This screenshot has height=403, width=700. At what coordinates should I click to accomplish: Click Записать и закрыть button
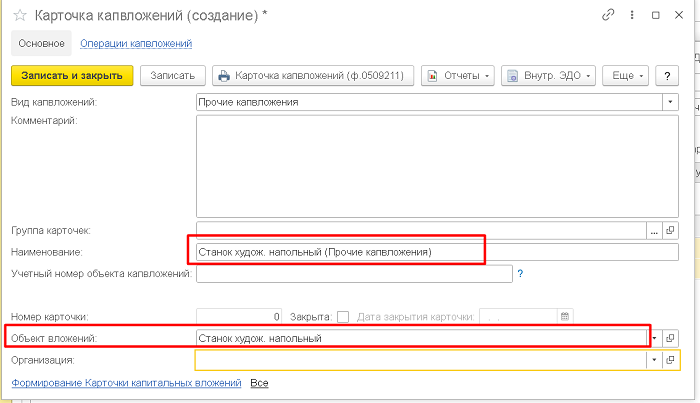point(72,75)
